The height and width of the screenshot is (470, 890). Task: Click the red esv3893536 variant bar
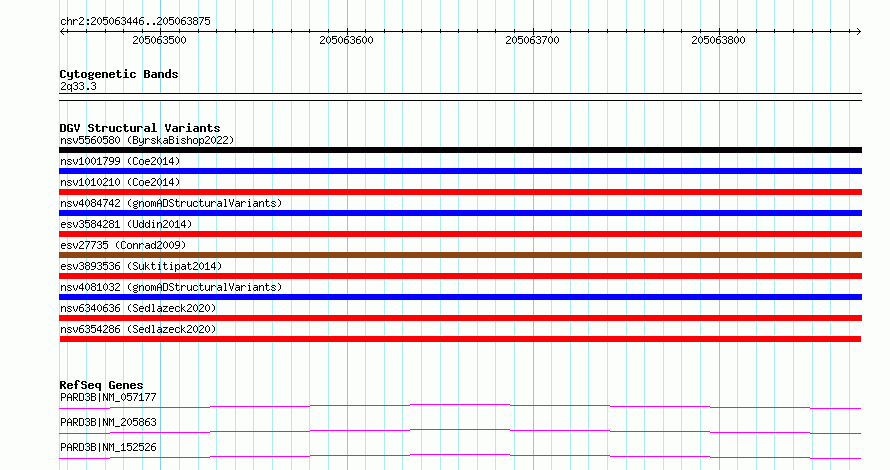click(x=460, y=276)
